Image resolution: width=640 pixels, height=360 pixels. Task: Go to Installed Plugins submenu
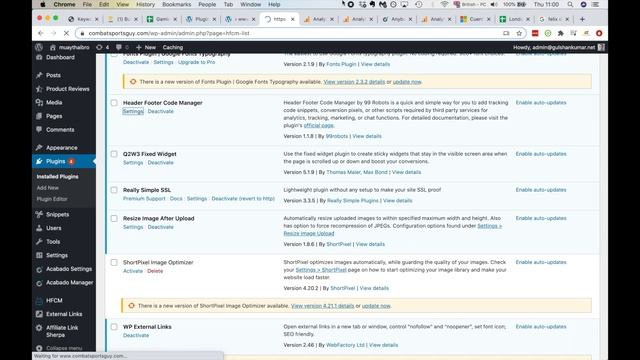[x=58, y=177]
